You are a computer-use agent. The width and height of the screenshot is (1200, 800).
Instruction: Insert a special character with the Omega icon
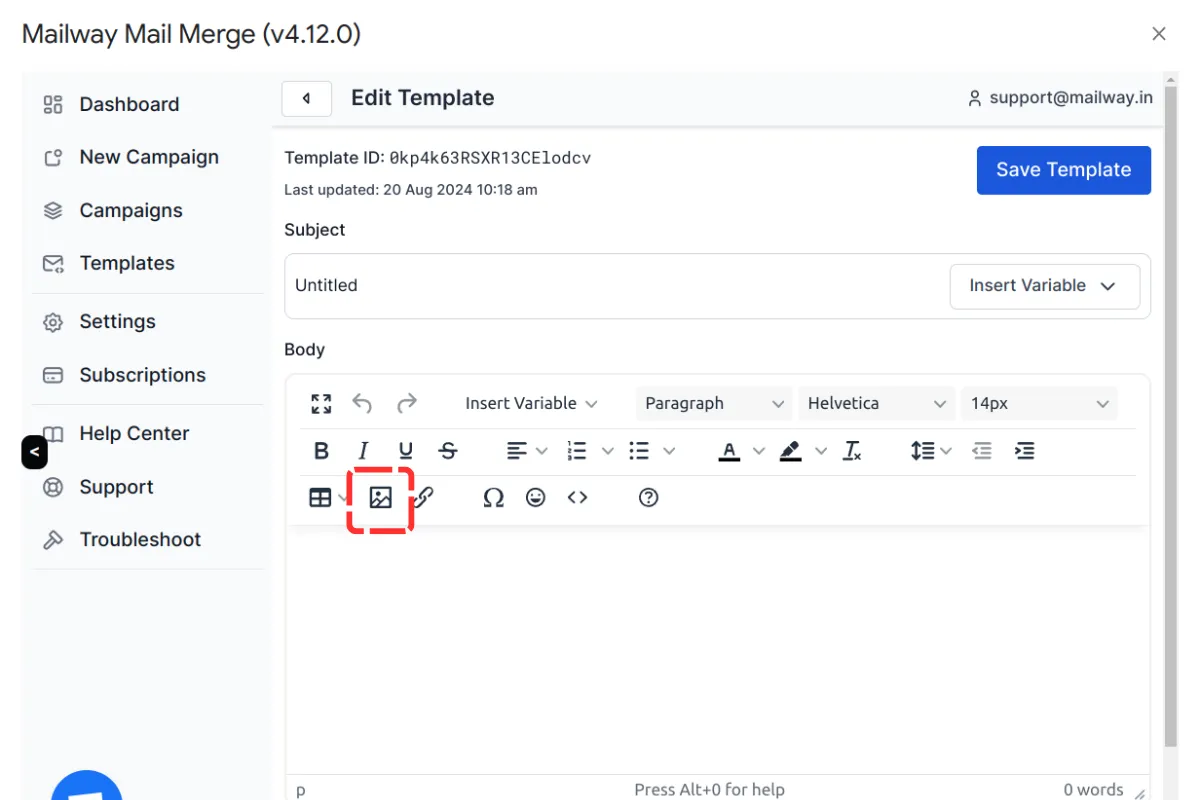(x=493, y=497)
